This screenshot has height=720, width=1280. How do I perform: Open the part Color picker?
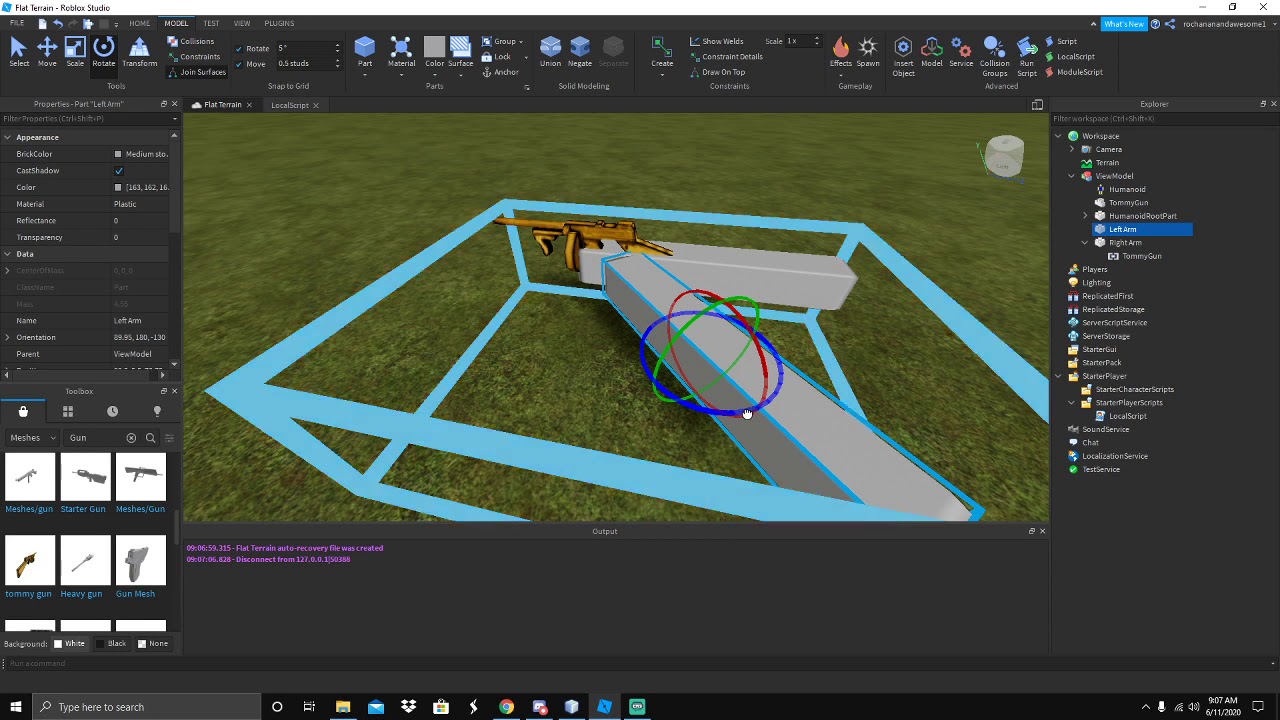(x=434, y=52)
